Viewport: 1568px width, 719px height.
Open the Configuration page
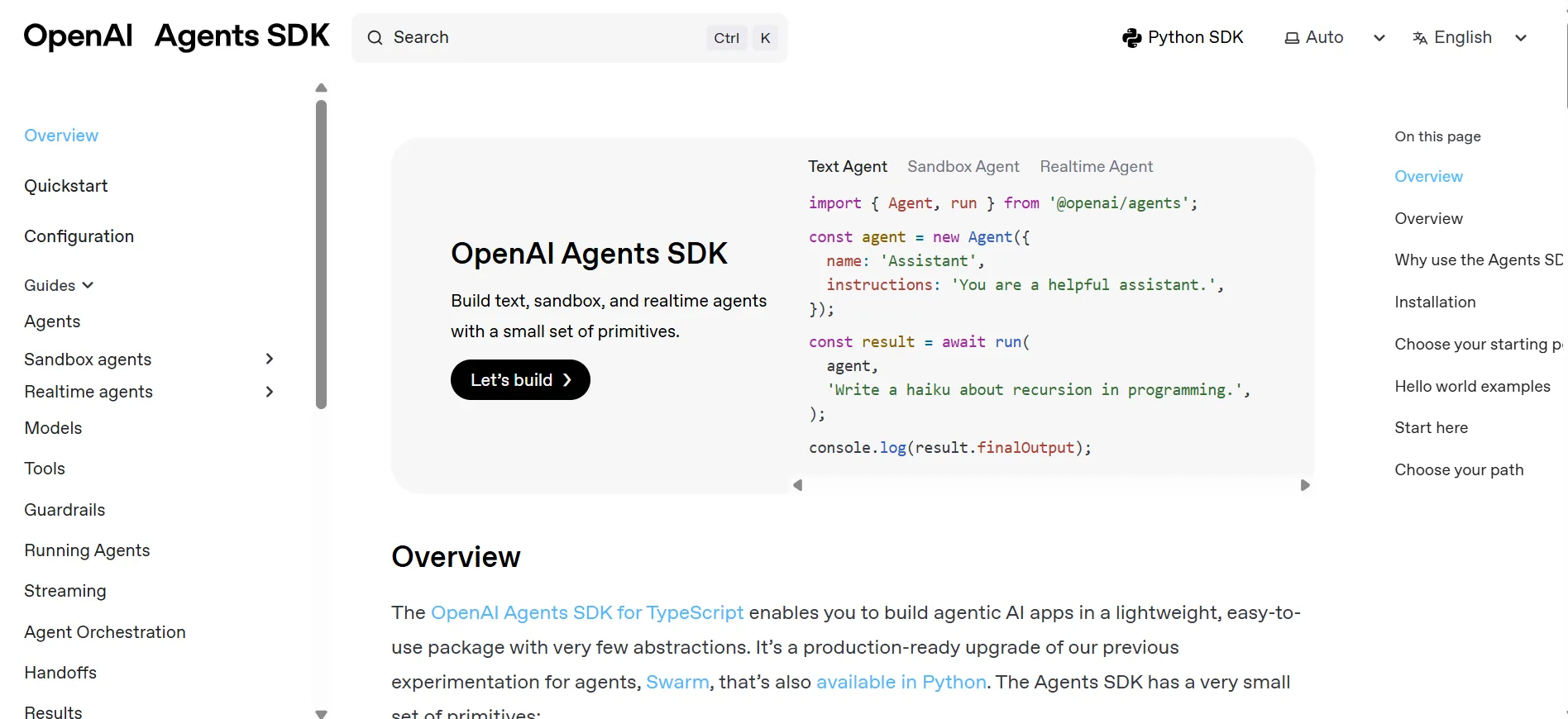(x=79, y=236)
